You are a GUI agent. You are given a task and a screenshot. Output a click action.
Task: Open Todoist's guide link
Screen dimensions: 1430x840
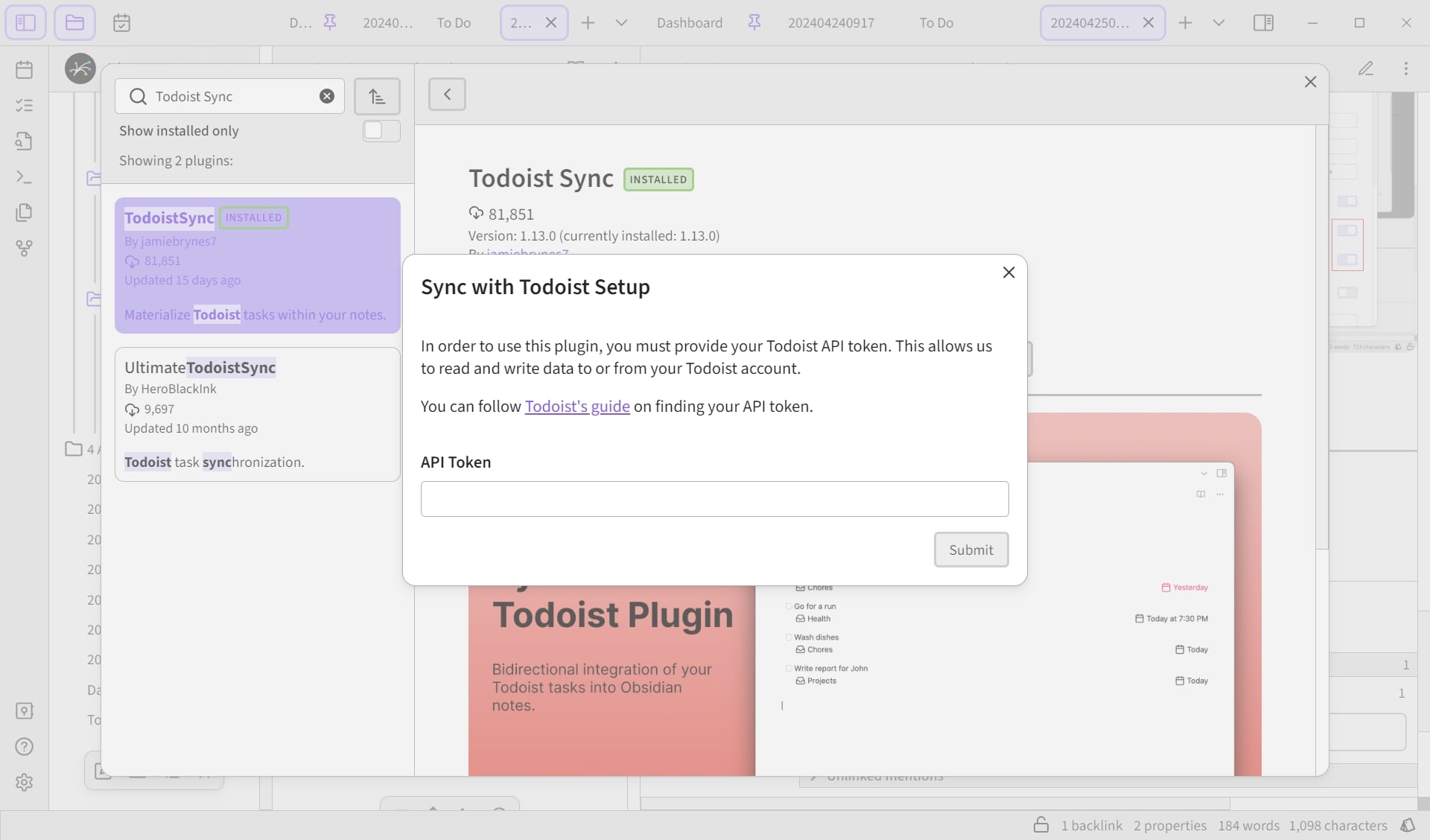(577, 406)
